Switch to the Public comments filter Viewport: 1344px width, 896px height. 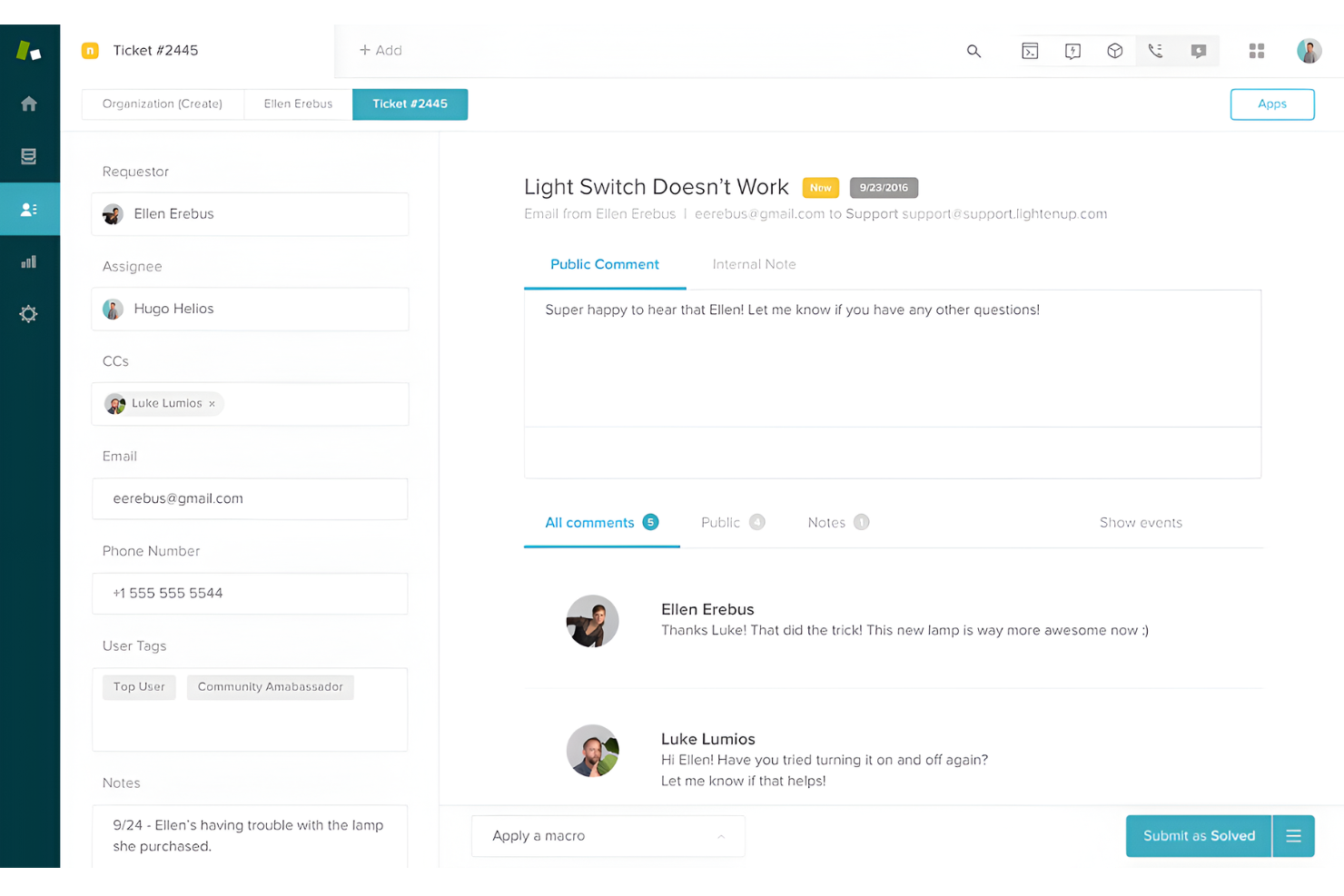coord(720,522)
